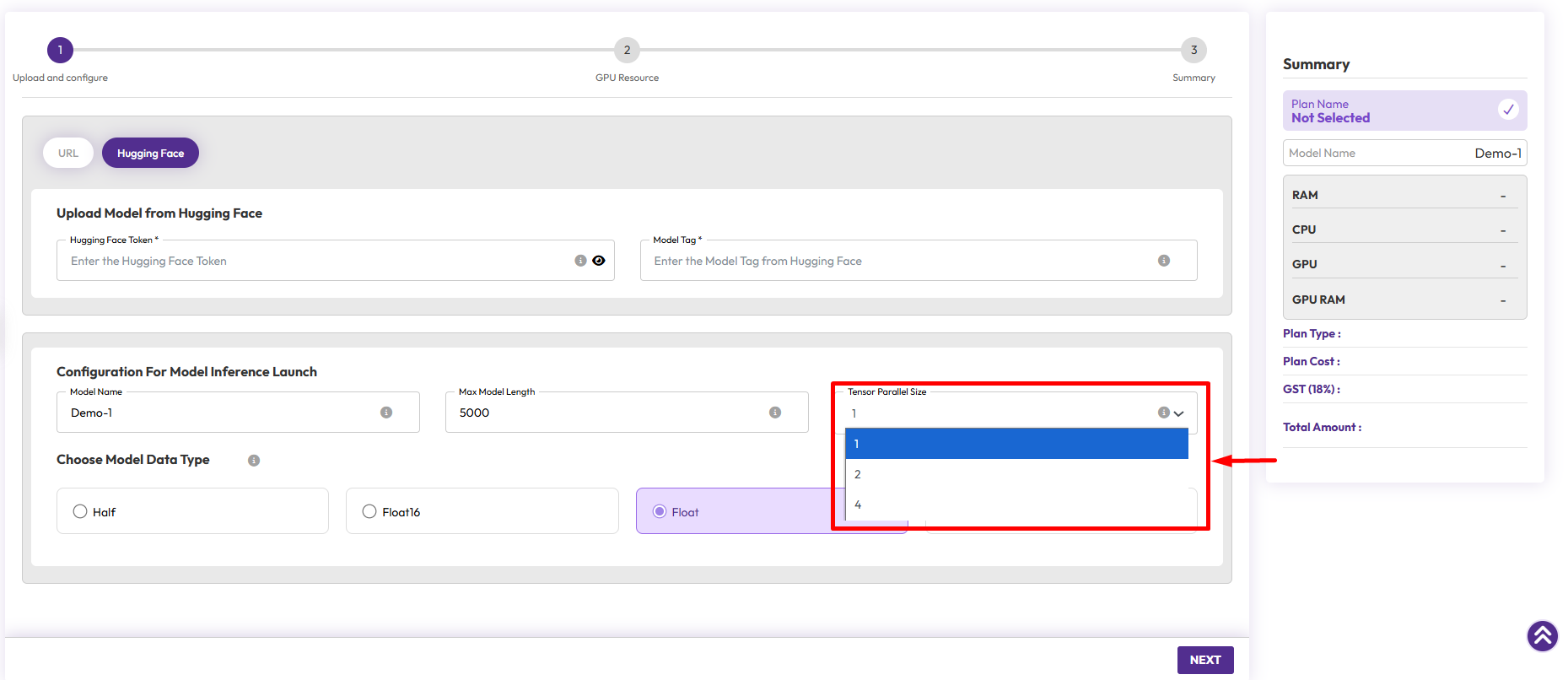Click info icon in Max Model Length field
Viewport: 1568px width, 680px height.
pyautogui.click(x=774, y=413)
